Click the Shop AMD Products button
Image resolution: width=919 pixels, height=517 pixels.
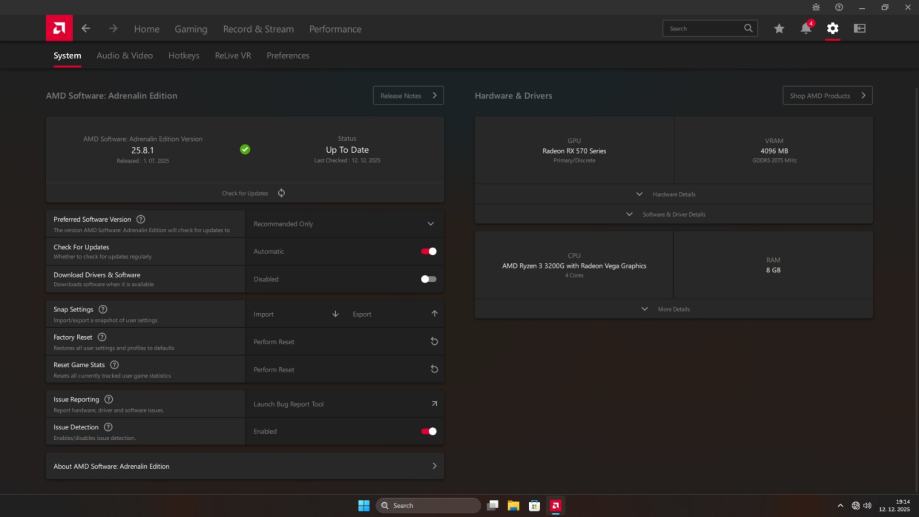click(827, 96)
